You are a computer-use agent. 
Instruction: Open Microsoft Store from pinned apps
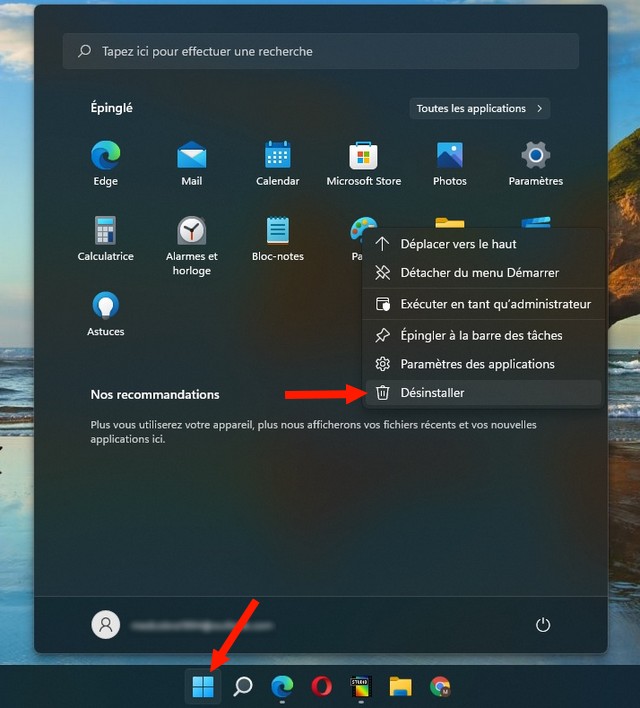pos(364,163)
